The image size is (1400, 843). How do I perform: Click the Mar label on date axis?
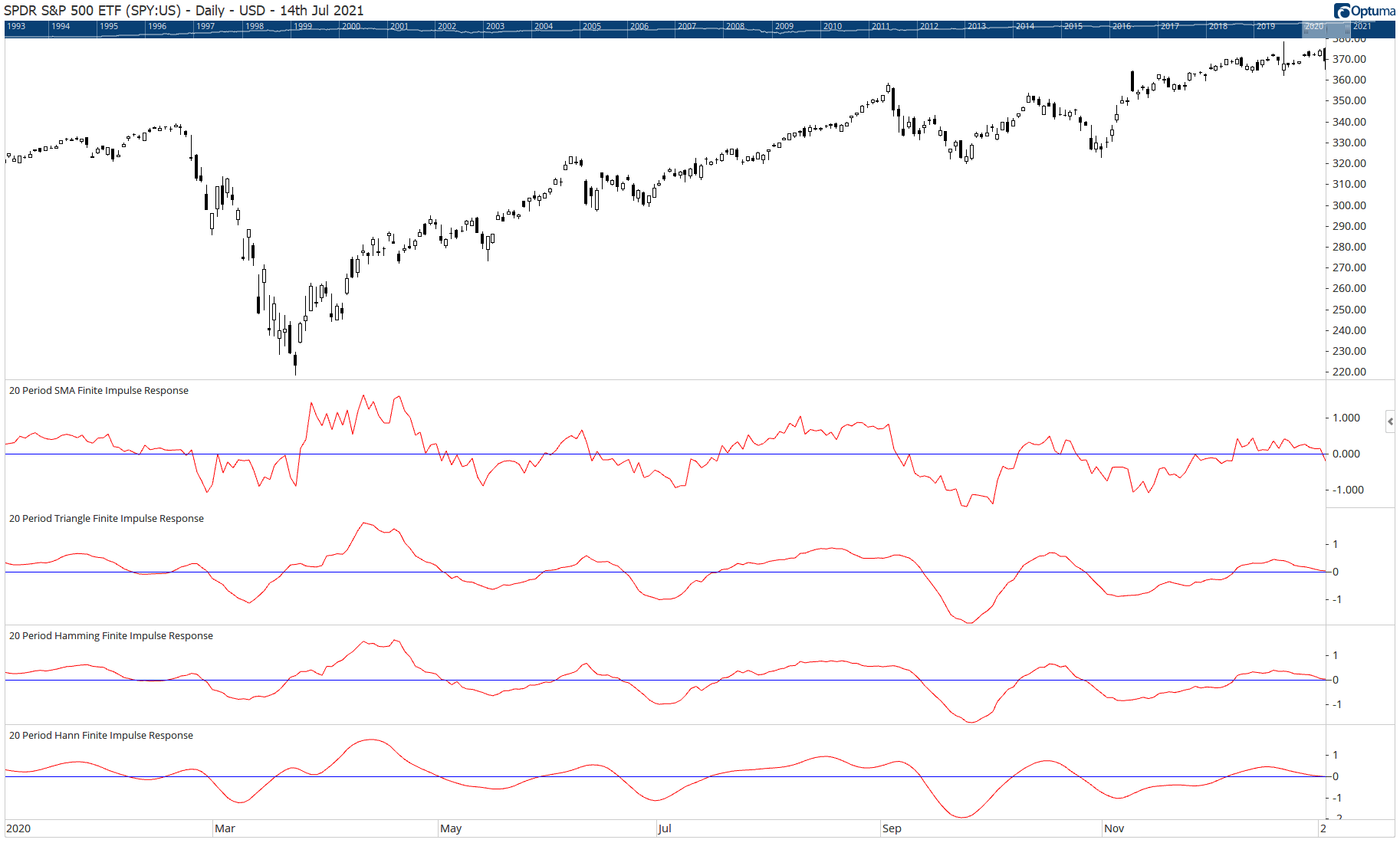tap(225, 828)
